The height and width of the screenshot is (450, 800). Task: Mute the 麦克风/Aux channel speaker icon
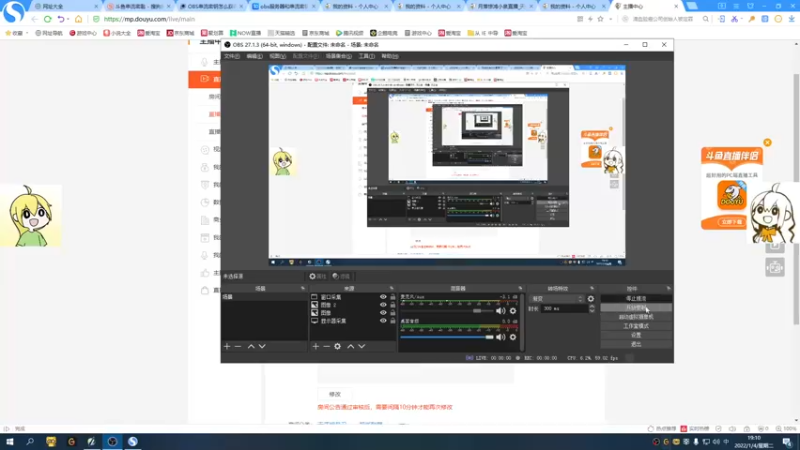pos(501,311)
